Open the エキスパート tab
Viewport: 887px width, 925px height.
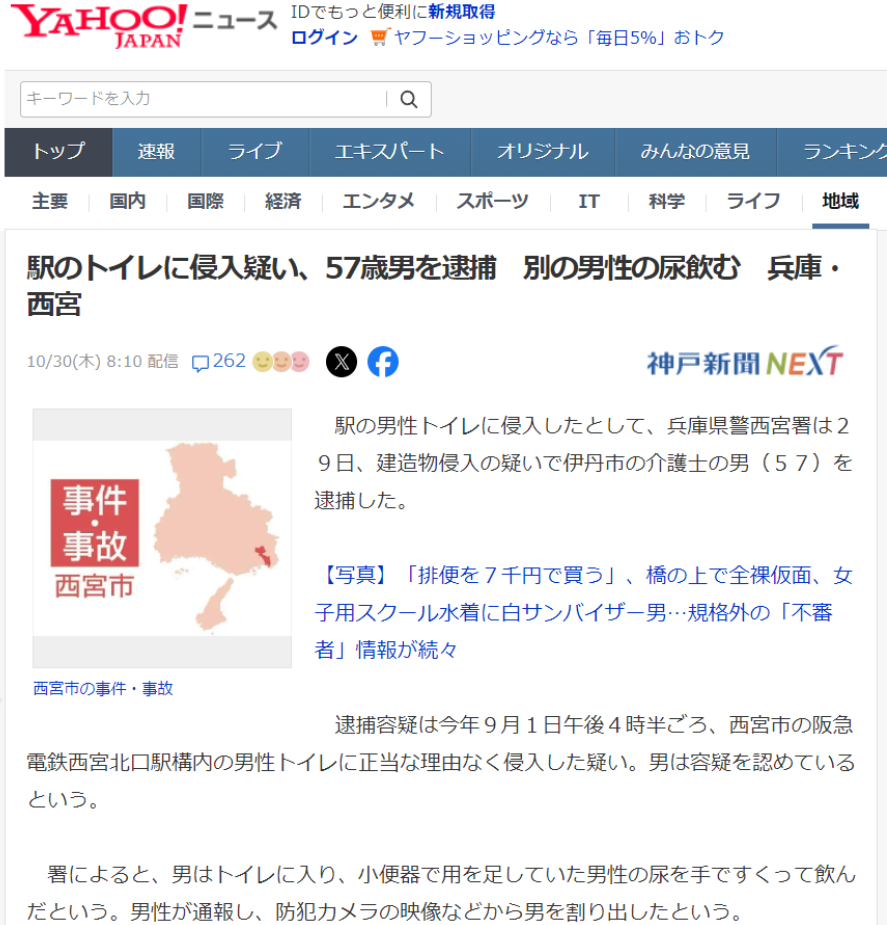point(389,152)
